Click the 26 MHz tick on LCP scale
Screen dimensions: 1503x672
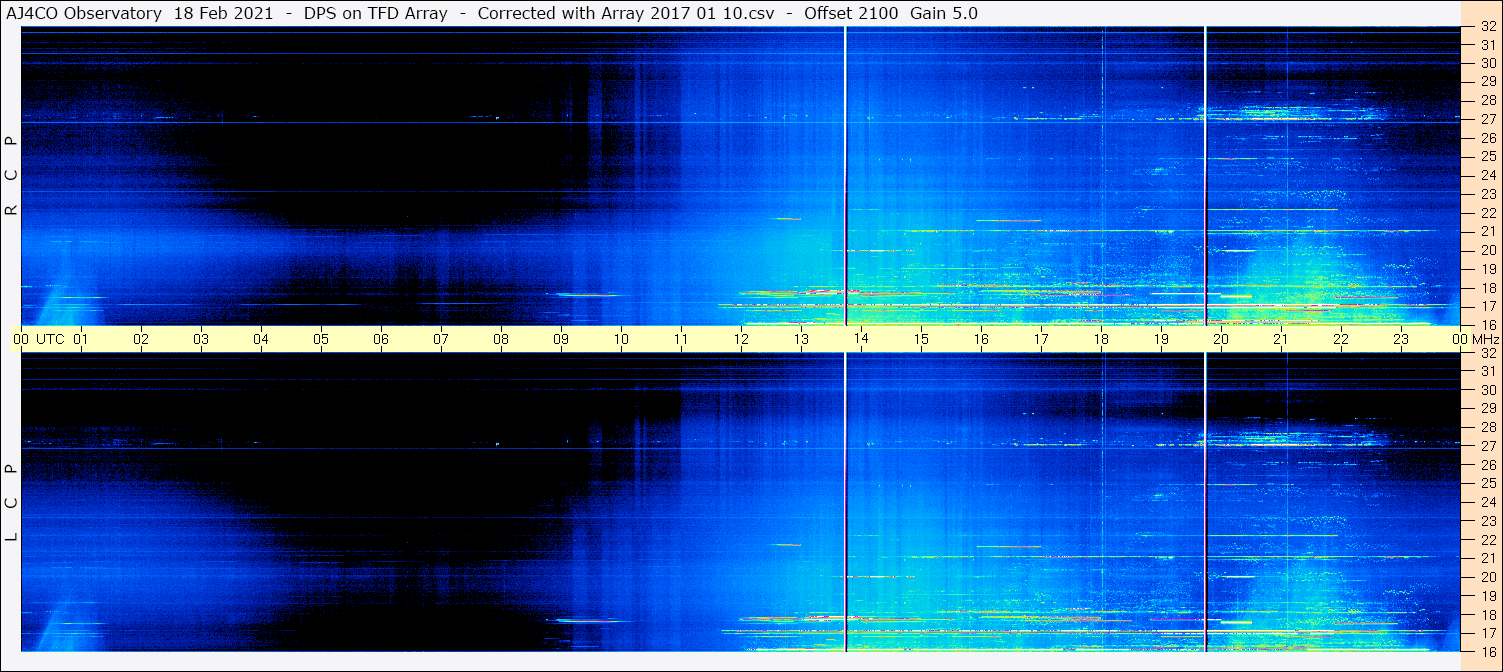pyautogui.click(x=1488, y=465)
